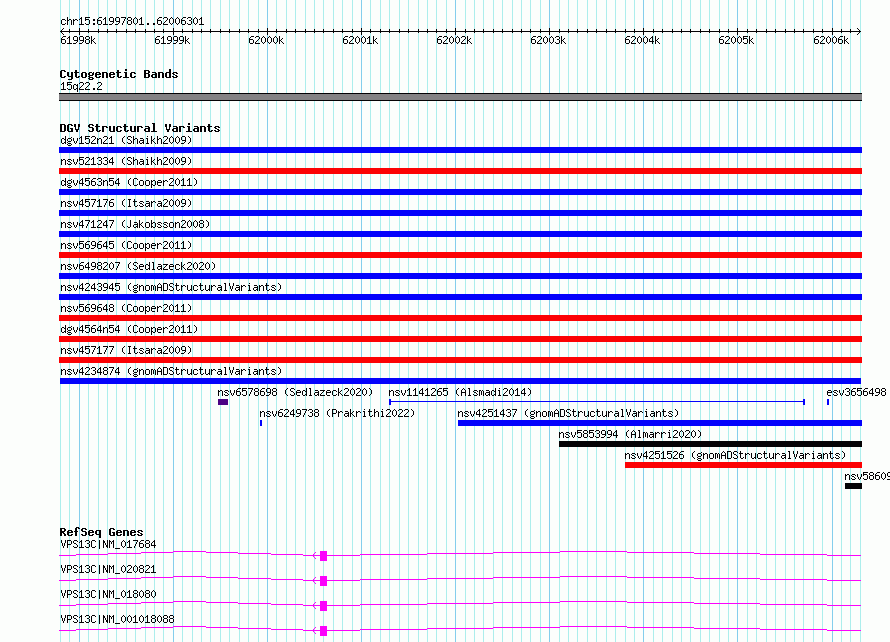Click the VPS13C NM_018080 exon square
Image resolution: width=890 pixels, height=642 pixels.
click(x=324, y=606)
